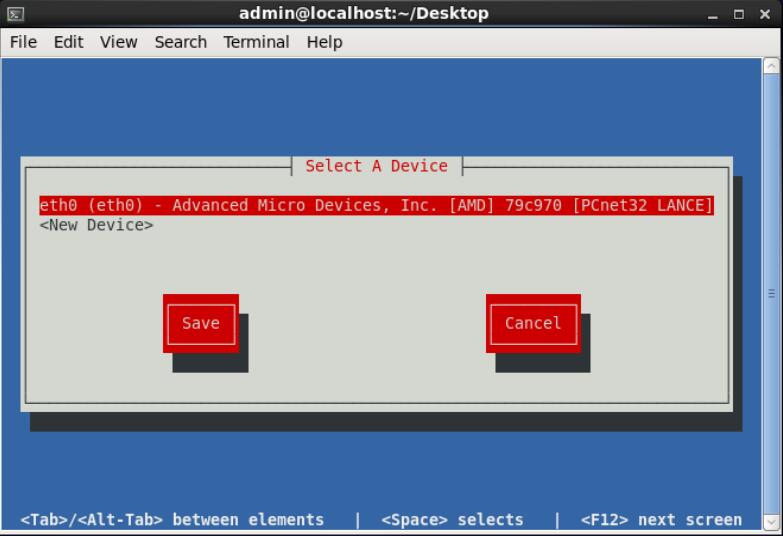
Task: Click the scrollbar down arrow
Action: point(772,522)
